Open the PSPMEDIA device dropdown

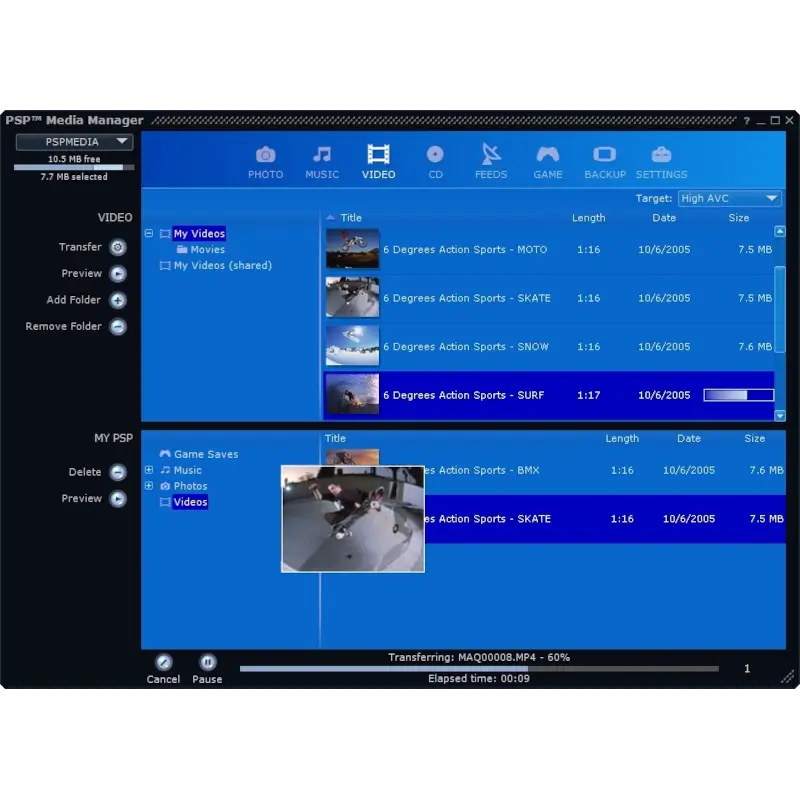74,142
